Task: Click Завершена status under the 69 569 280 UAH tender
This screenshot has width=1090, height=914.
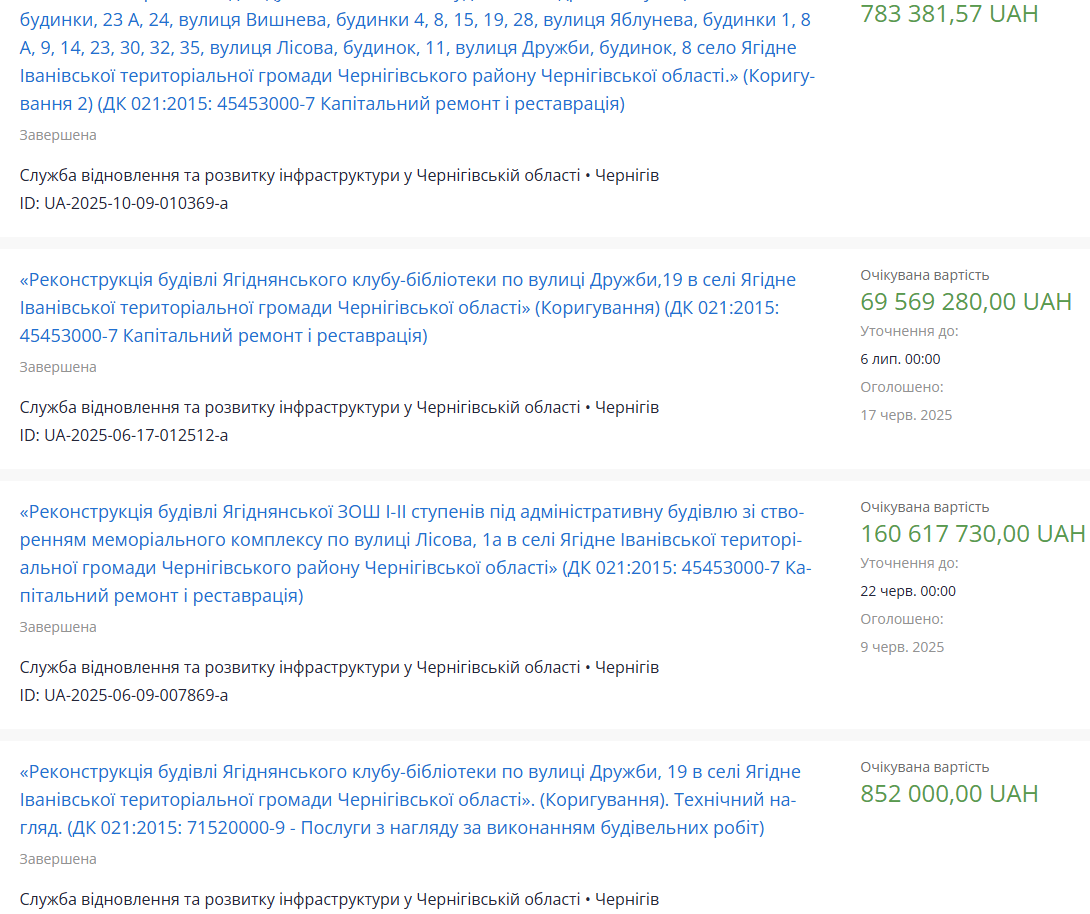Action: pos(58,367)
